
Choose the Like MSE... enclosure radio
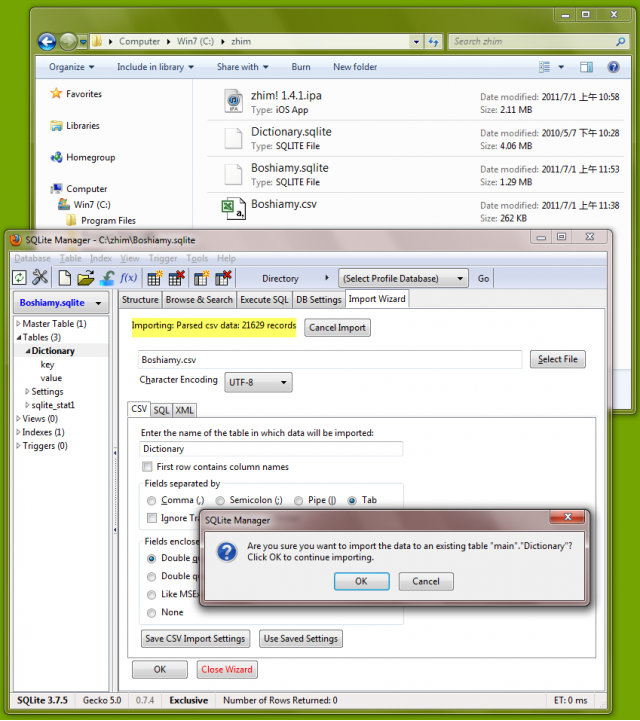click(x=151, y=595)
